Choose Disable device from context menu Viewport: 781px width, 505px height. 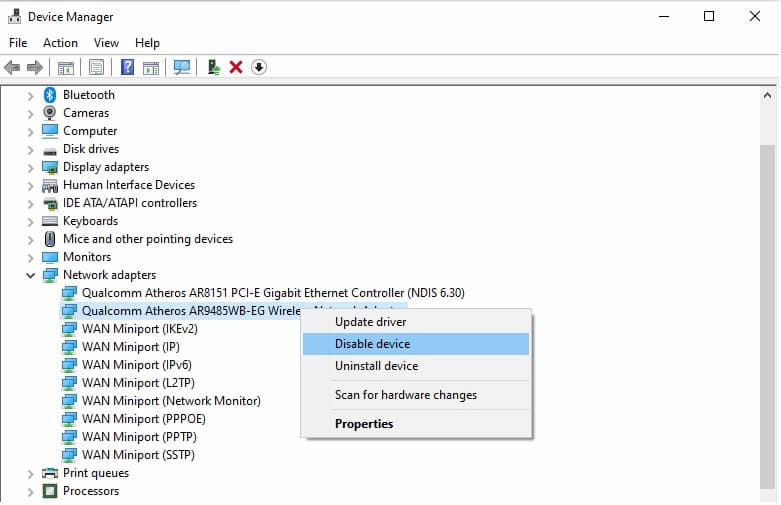(x=416, y=344)
